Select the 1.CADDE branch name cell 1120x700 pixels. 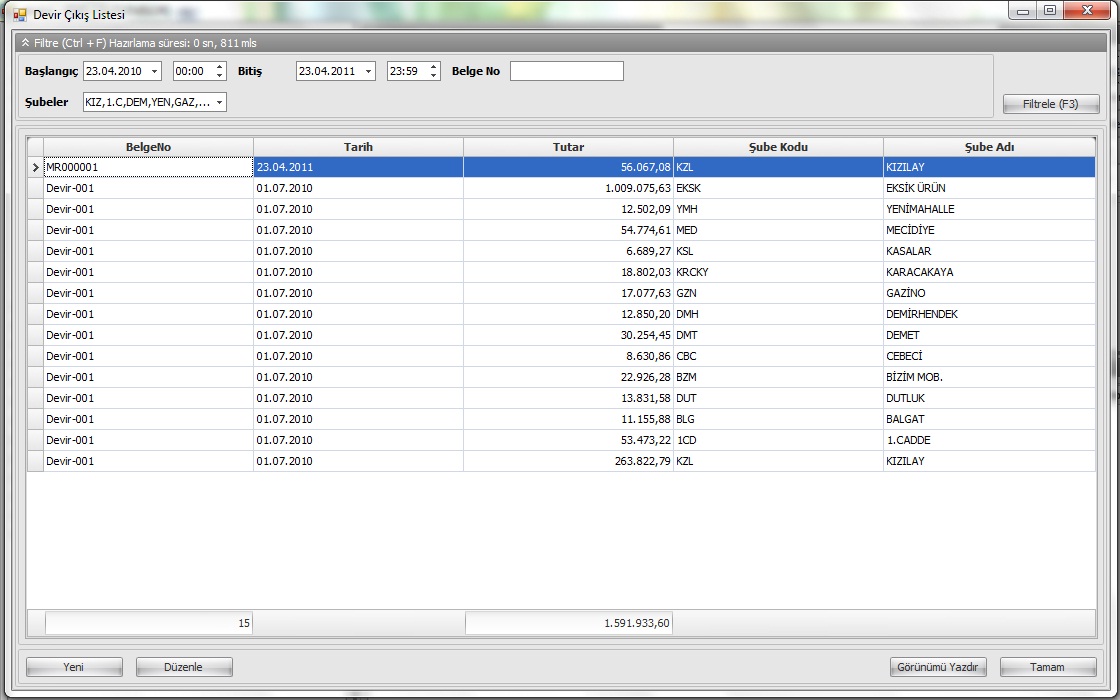coord(989,440)
